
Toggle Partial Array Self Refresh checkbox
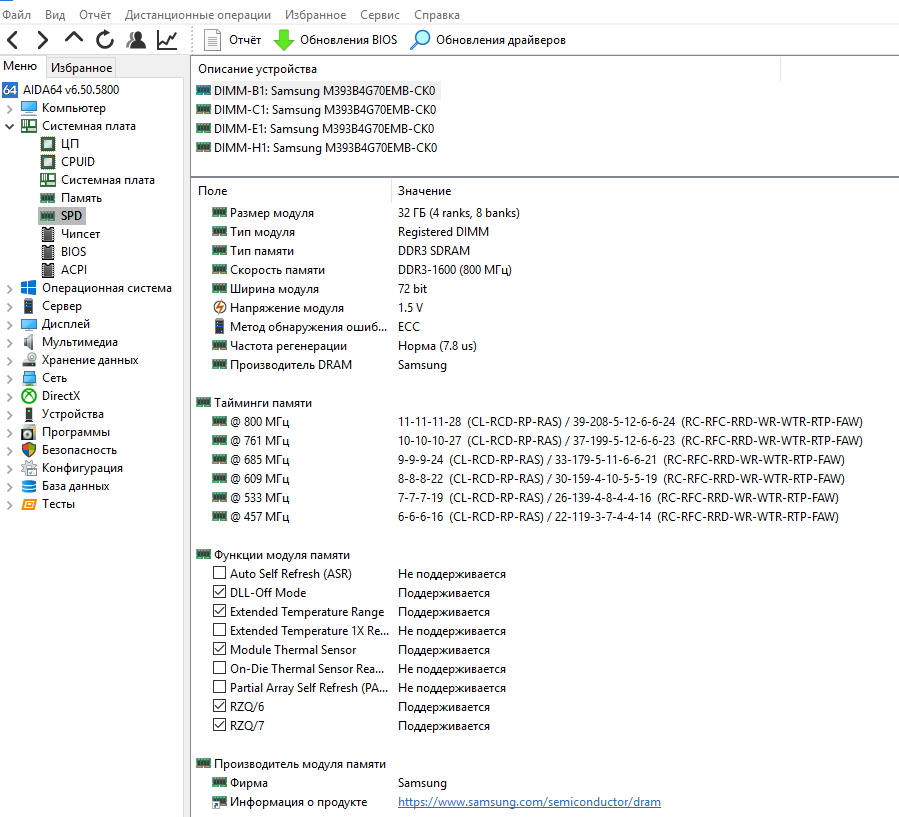click(x=219, y=686)
